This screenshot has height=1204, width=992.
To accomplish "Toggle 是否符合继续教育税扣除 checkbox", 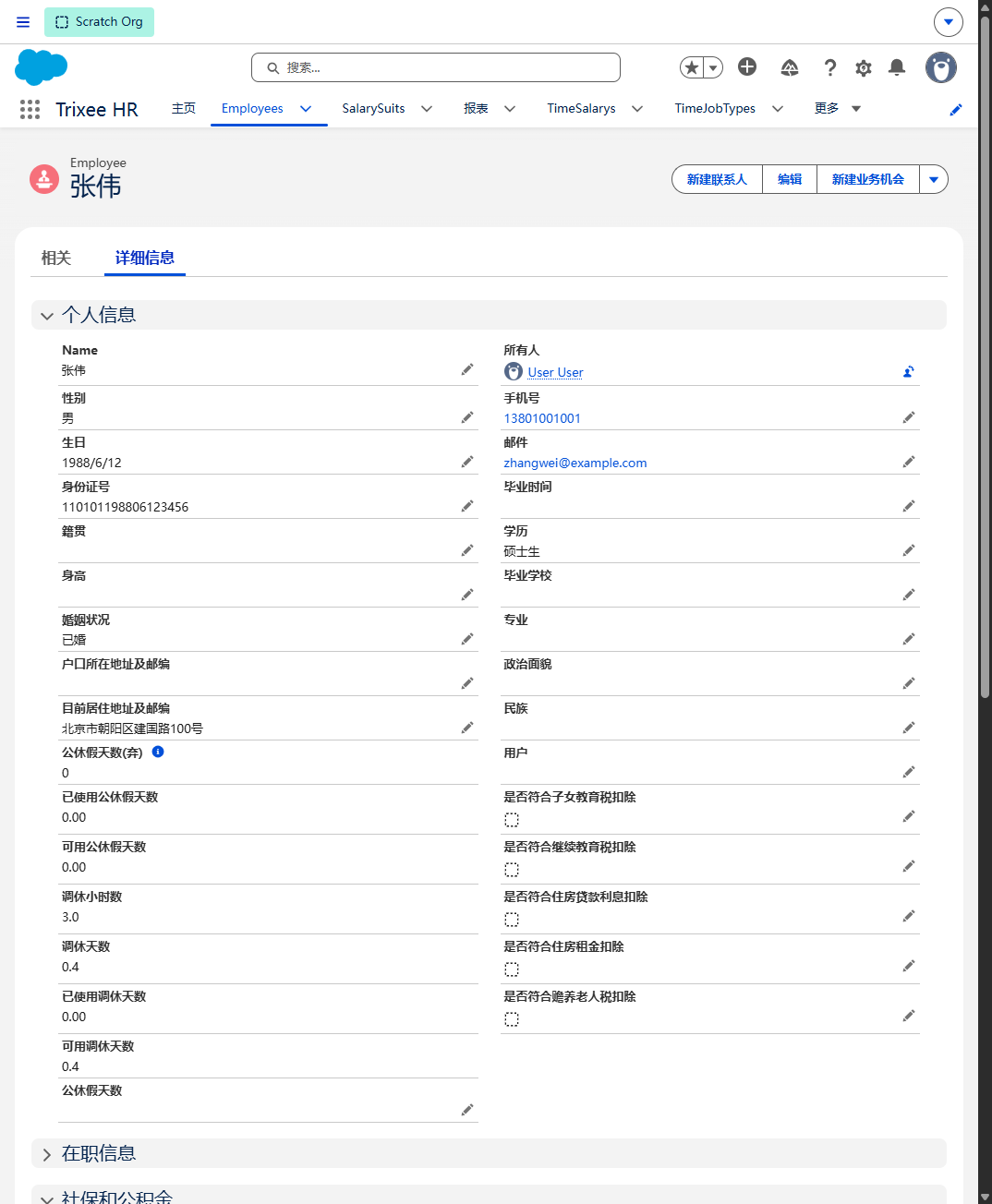I will 512,870.
